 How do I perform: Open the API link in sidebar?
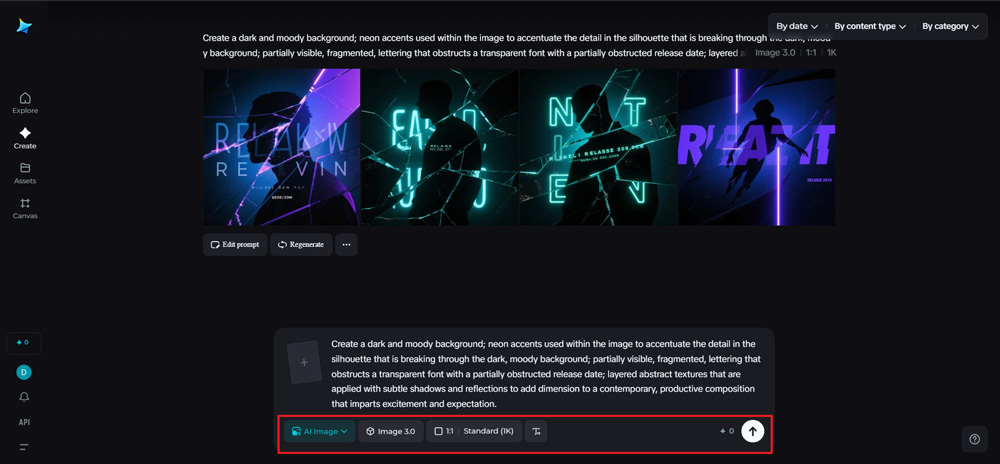[x=24, y=422]
